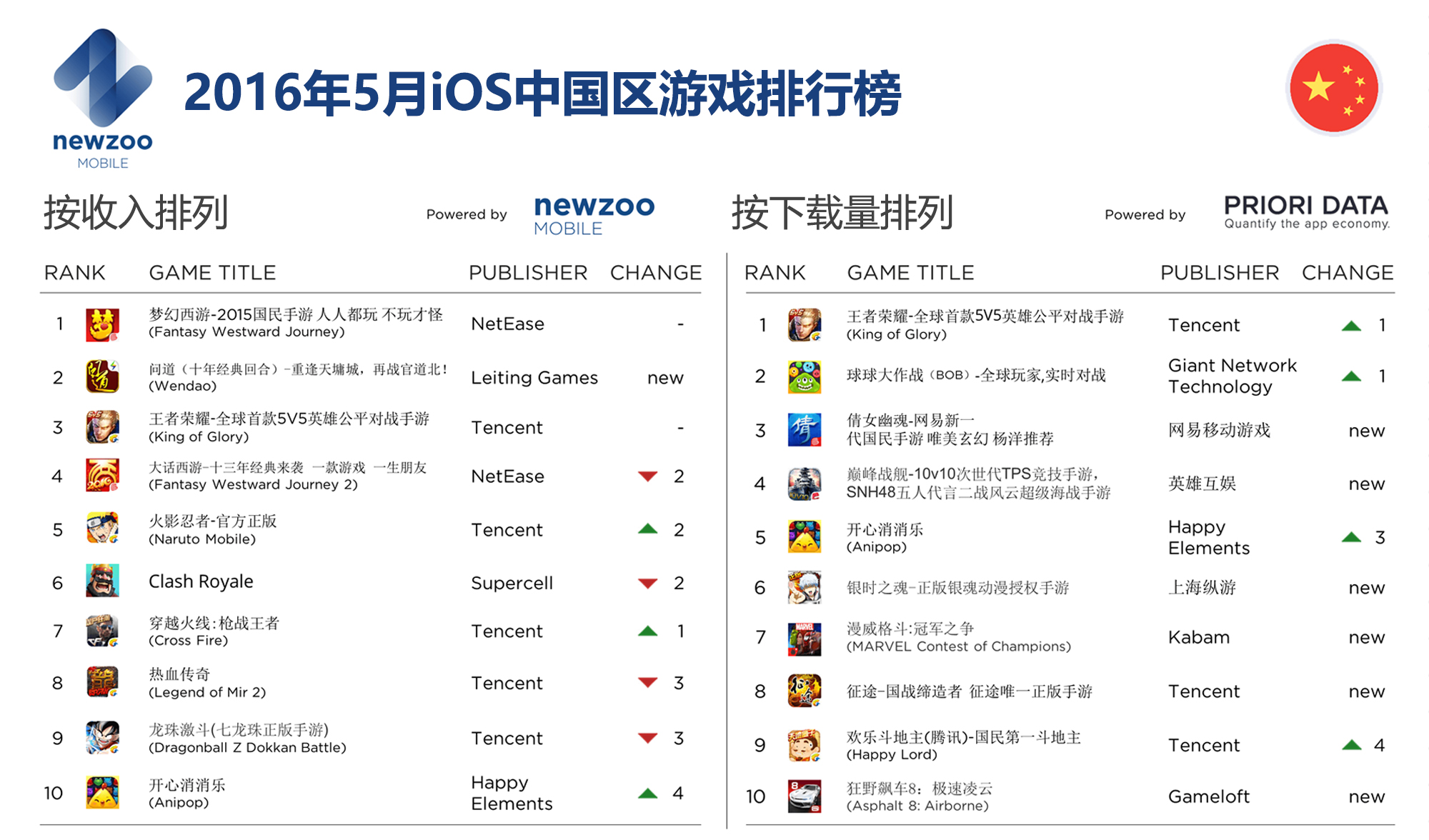Screen dimensions: 1429x840
Task: Click the China flag circle icon
Action: click(x=1334, y=88)
